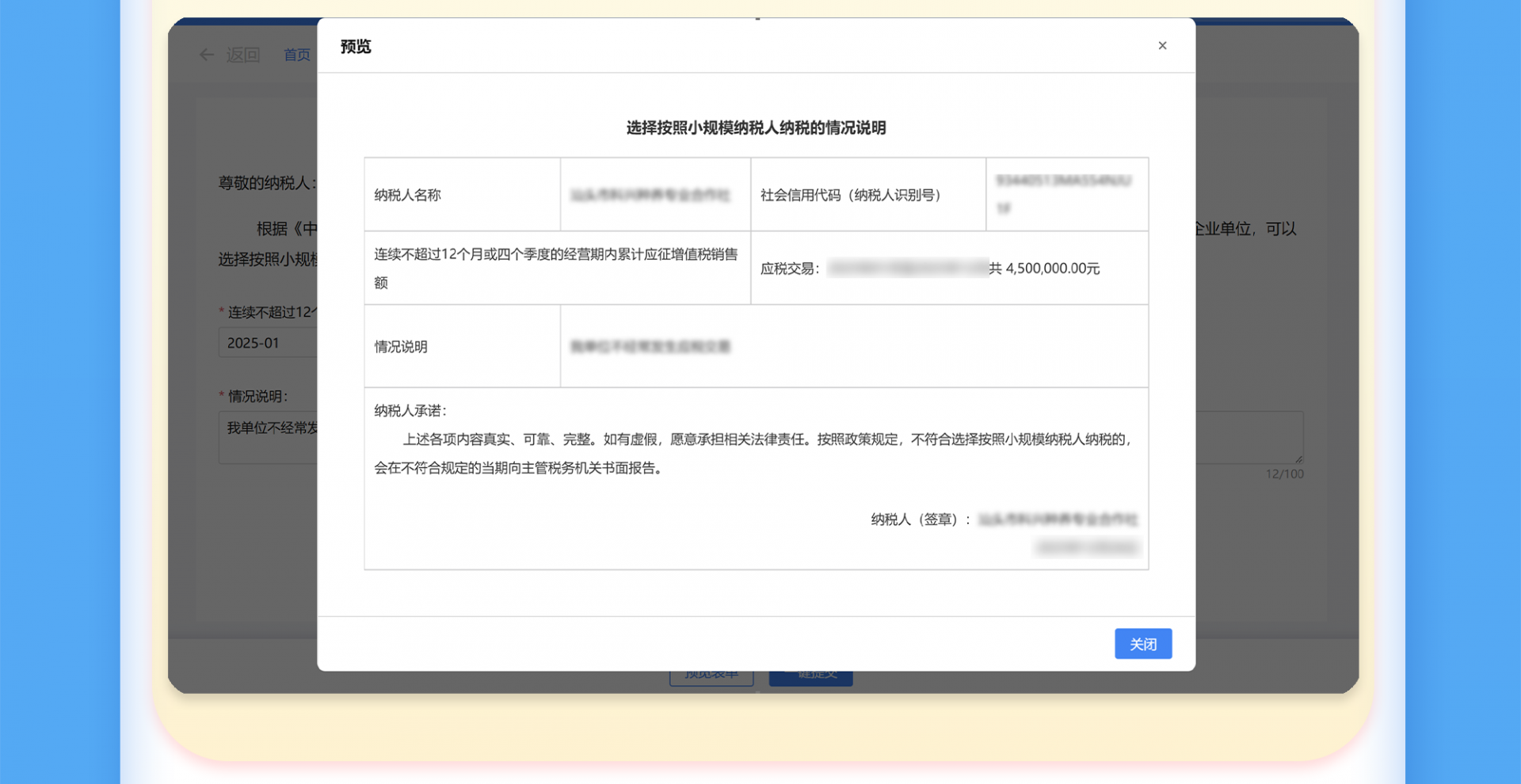Open the 2025-01 date picker field
Screen dimensions: 1521x784
[267, 343]
